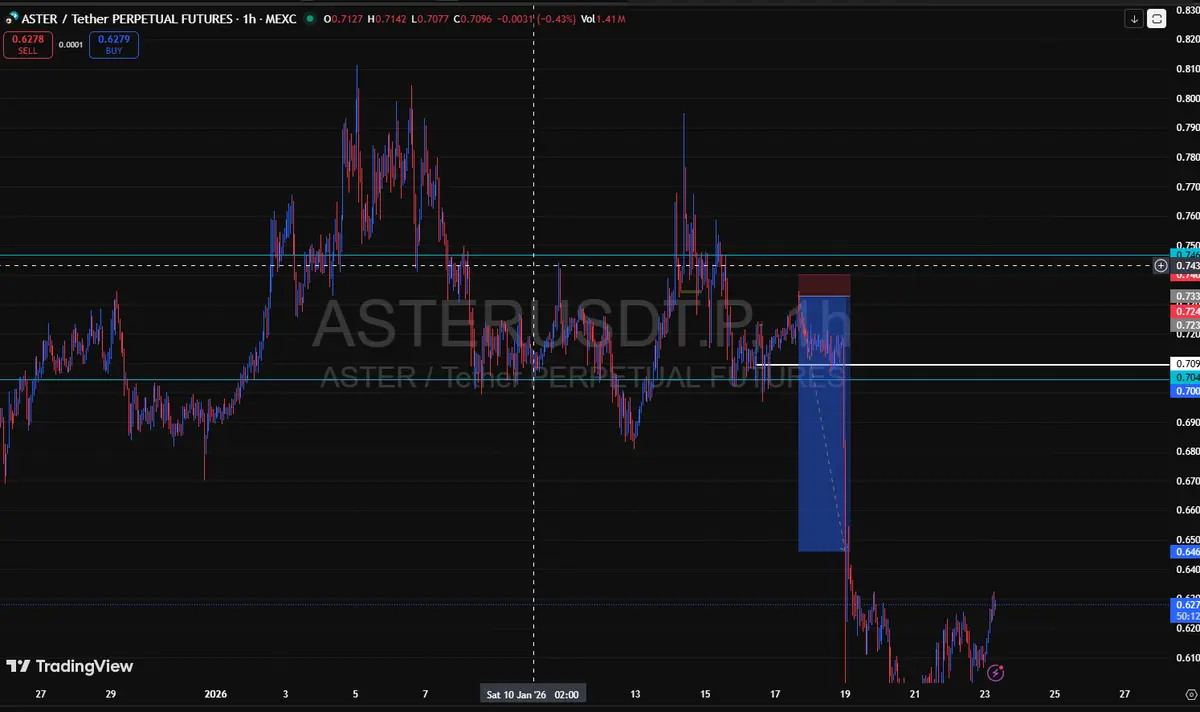Viewport: 1200px width, 712px height.
Task: Click the red short position stop zone
Action: coord(824,285)
